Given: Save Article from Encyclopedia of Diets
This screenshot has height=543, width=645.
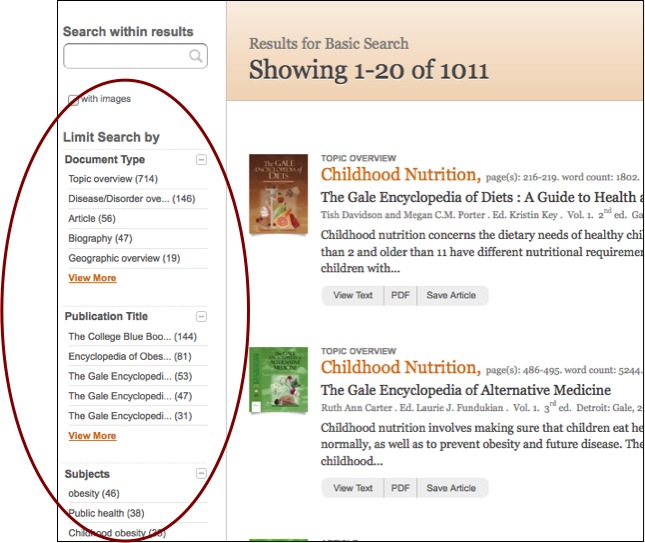Looking at the screenshot, I should [452, 295].
